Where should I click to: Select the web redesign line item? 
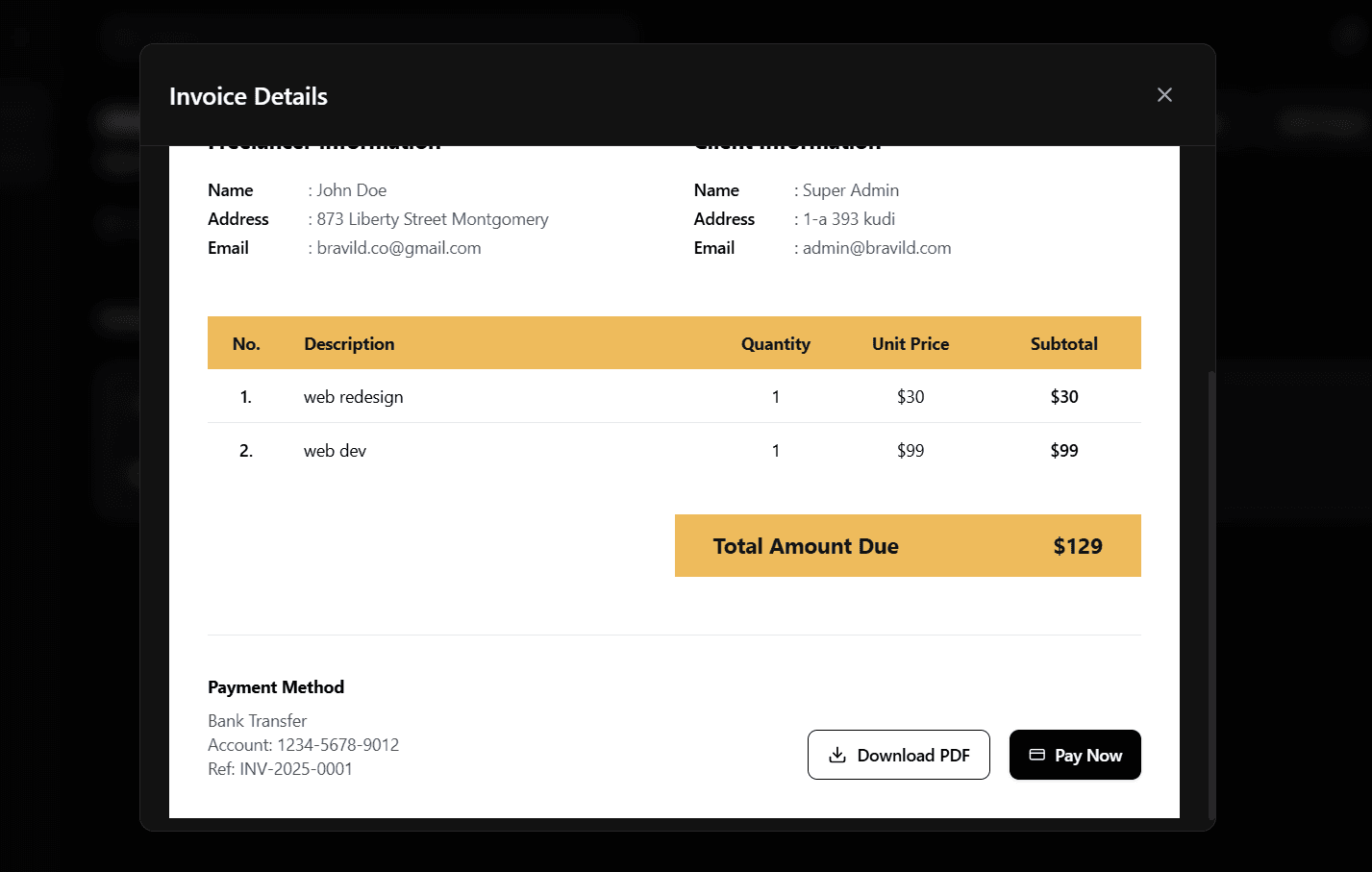pyautogui.click(x=354, y=397)
